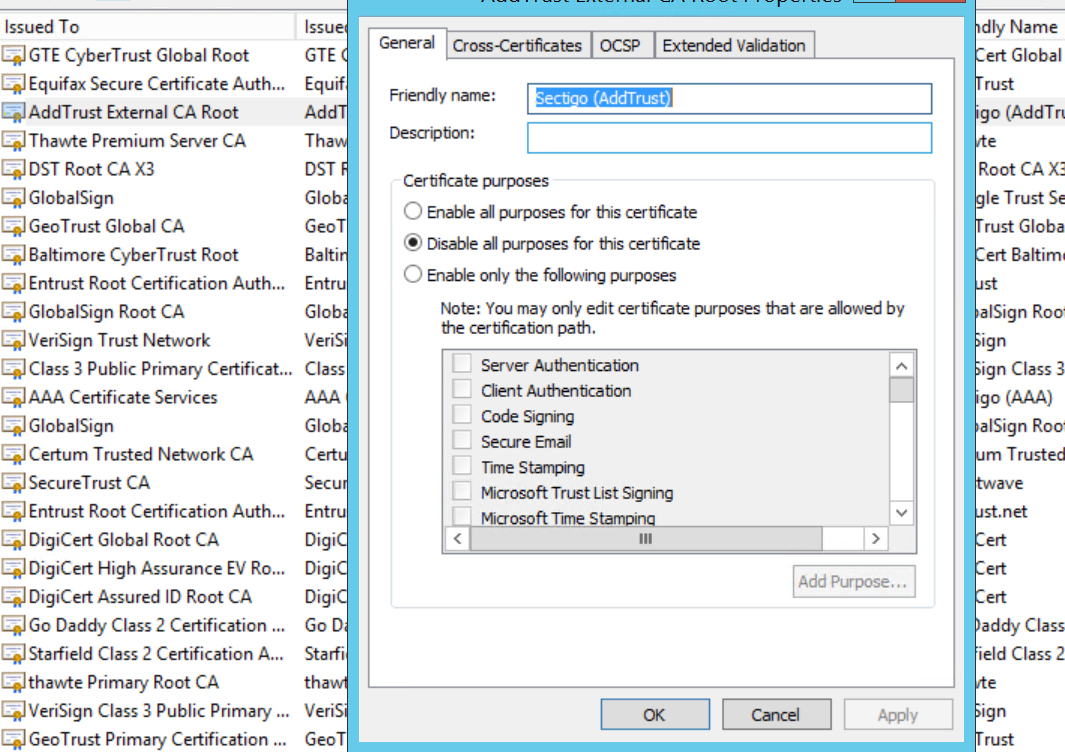Click the GlobalSign Root CA certificate icon

coord(14,312)
